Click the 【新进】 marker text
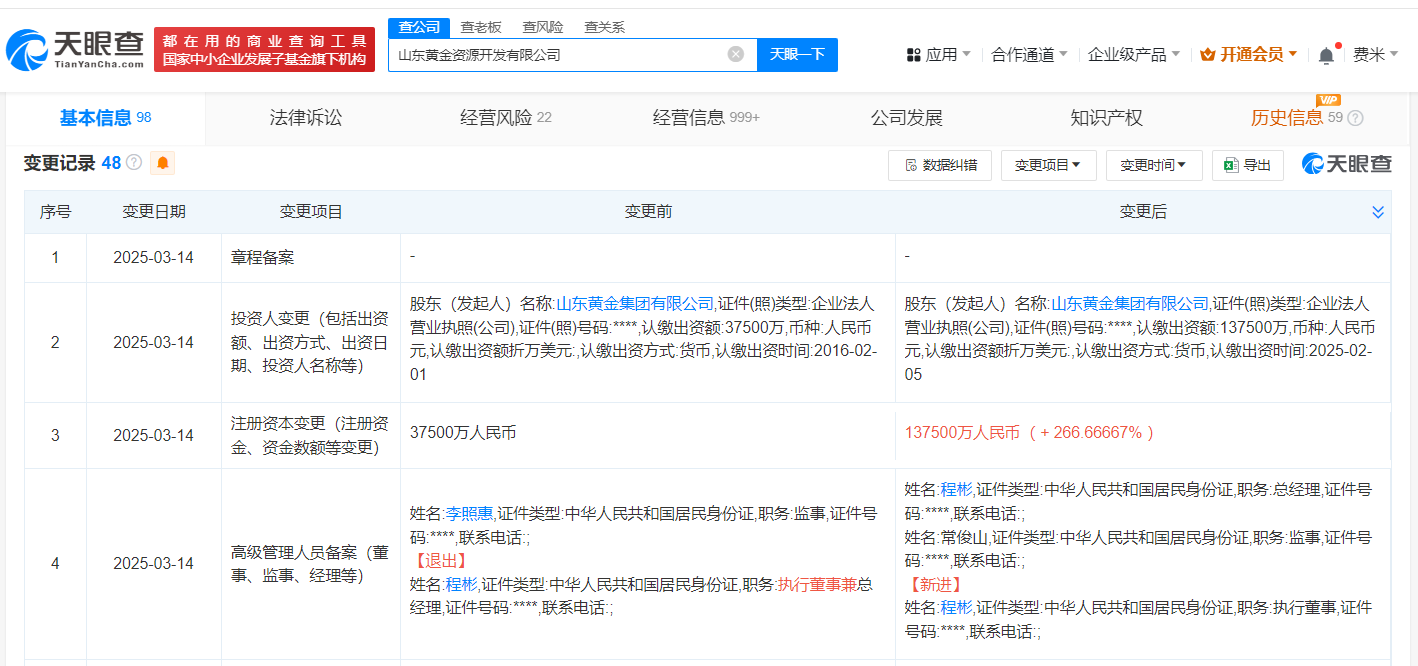 click(x=934, y=584)
